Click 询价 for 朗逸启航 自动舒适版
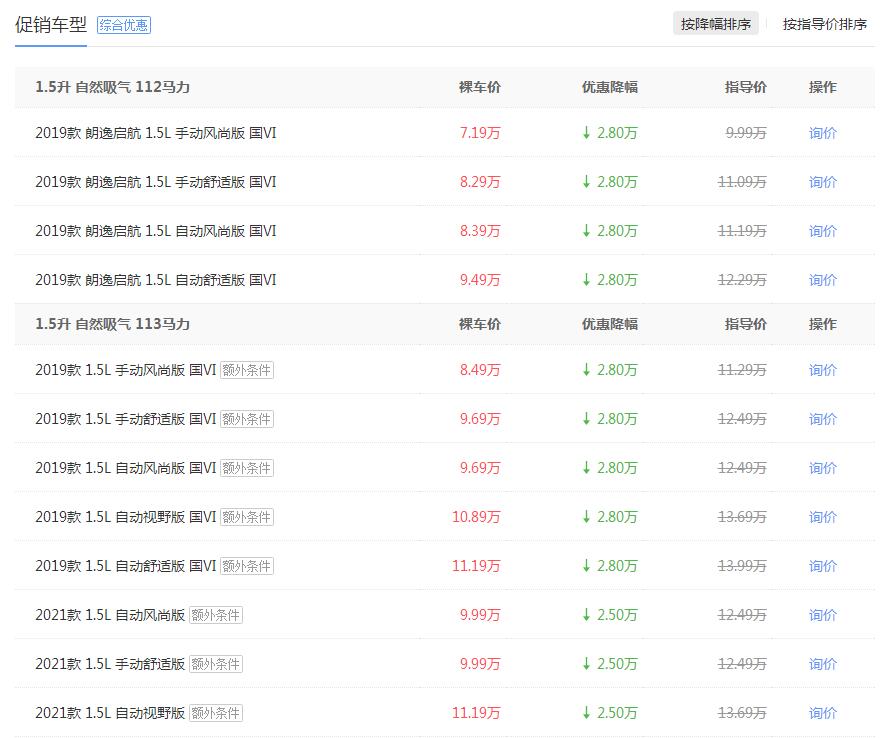 tap(822, 280)
